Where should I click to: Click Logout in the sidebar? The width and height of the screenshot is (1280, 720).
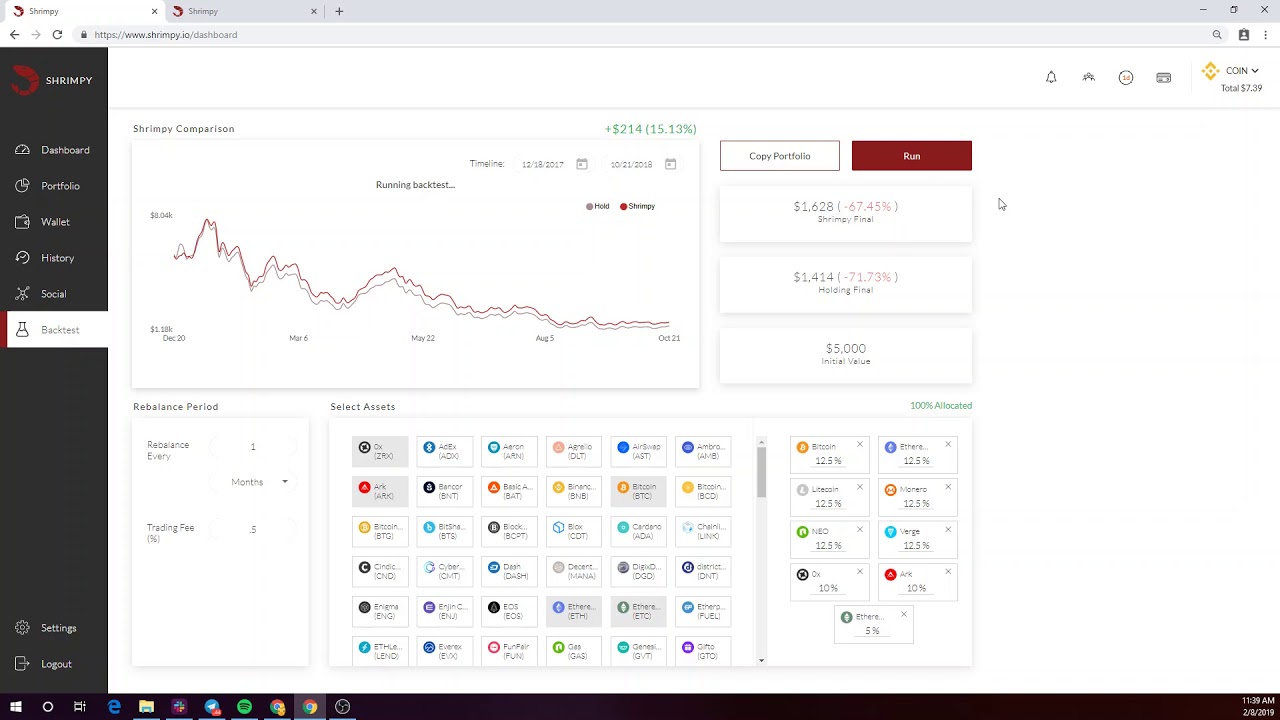[54, 664]
